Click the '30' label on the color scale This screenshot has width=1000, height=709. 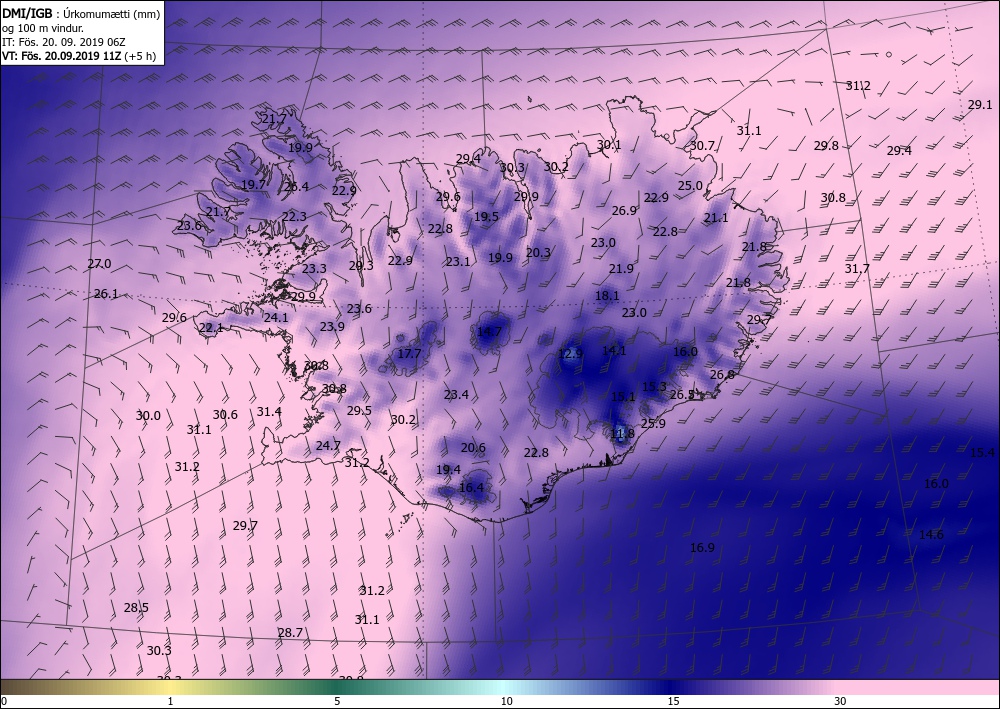[x=840, y=701]
